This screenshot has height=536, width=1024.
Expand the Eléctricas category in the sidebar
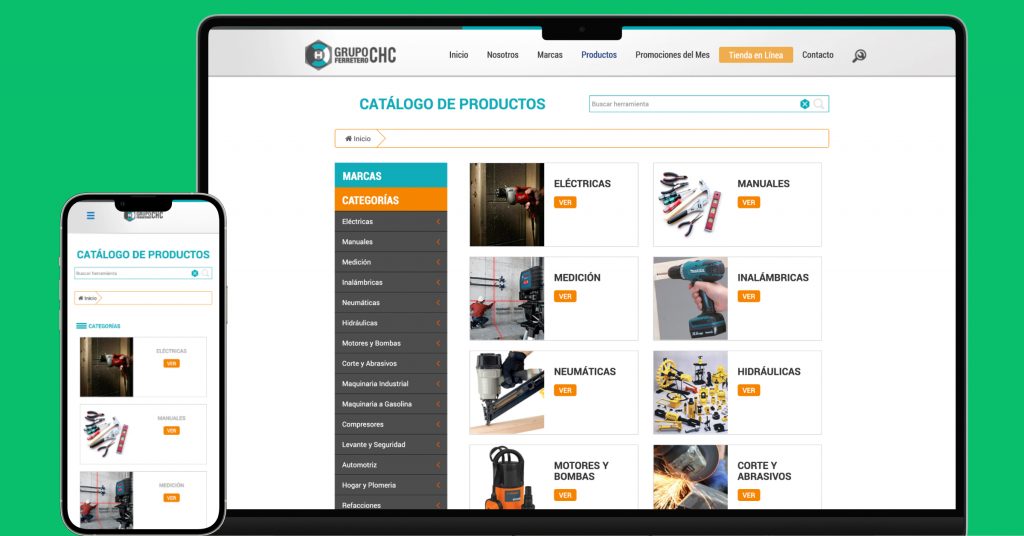point(438,222)
